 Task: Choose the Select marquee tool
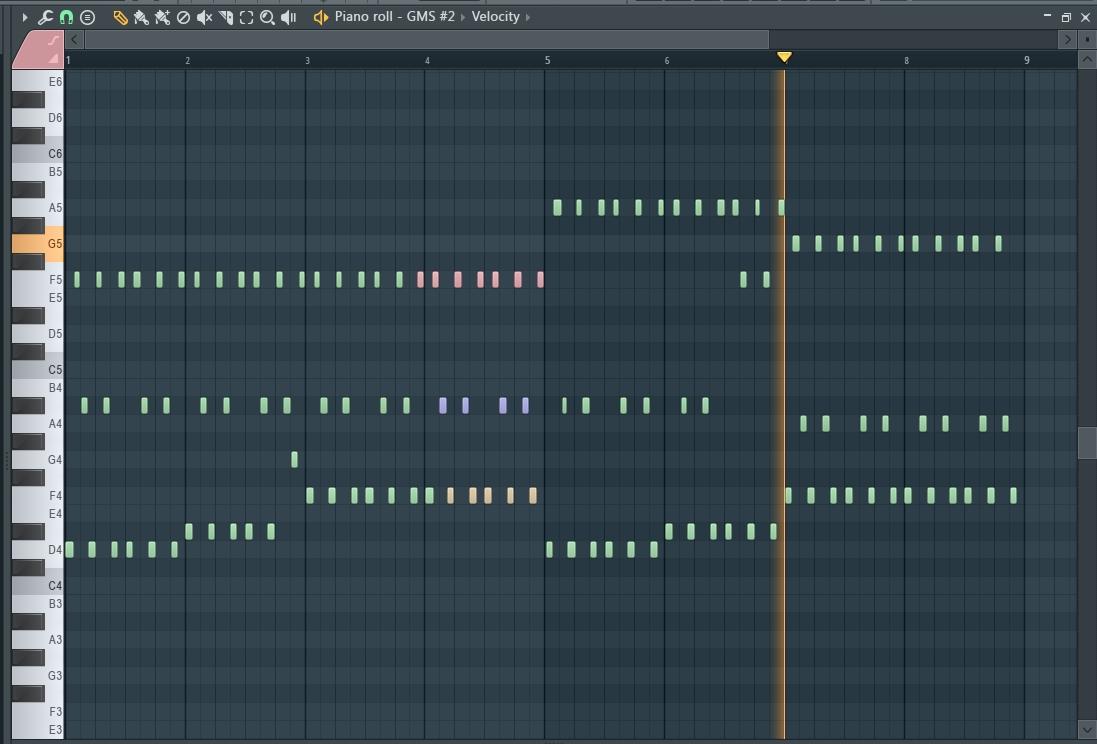[246, 17]
